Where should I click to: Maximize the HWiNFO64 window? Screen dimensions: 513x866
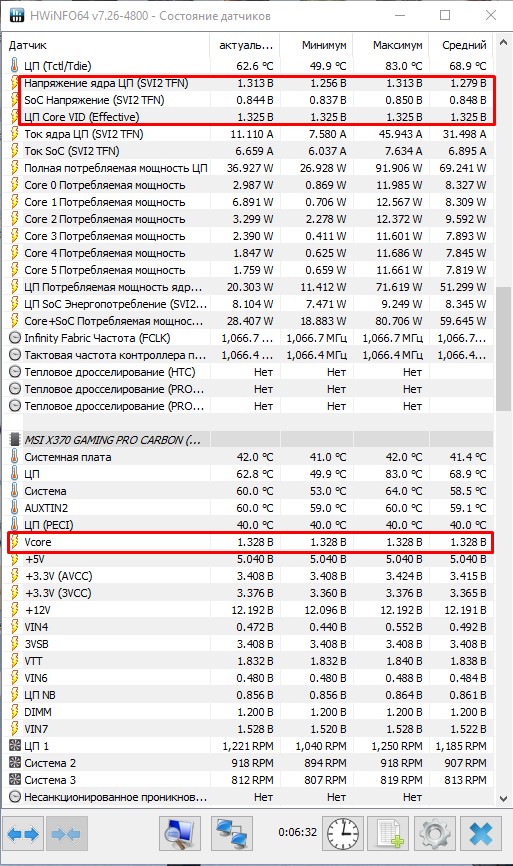pyautogui.click(x=445, y=15)
